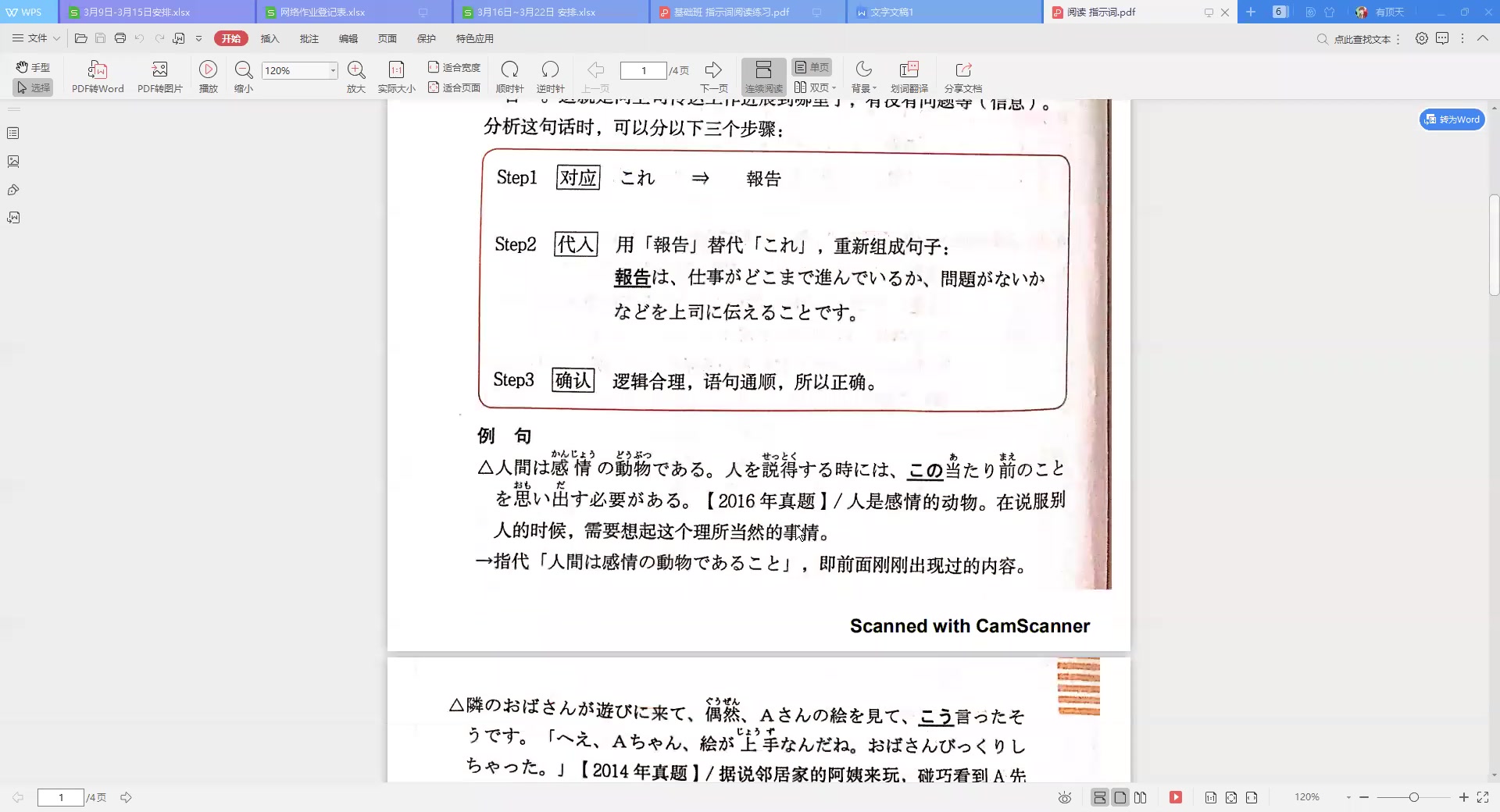Enable 连续阅读 continuous reading mode
The width and height of the screenshot is (1500, 812).
(x=763, y=76)
